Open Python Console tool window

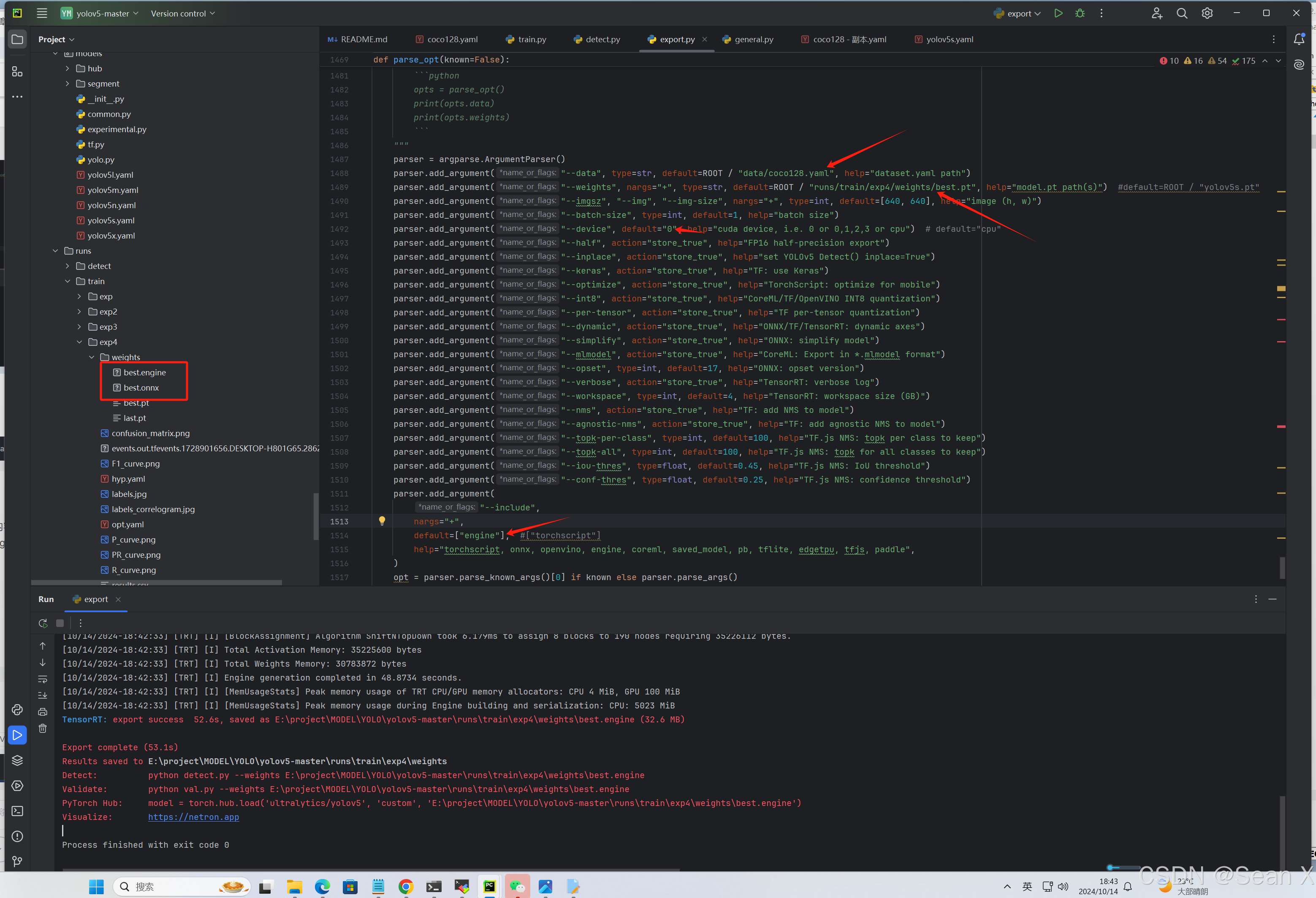click(18, 709)
